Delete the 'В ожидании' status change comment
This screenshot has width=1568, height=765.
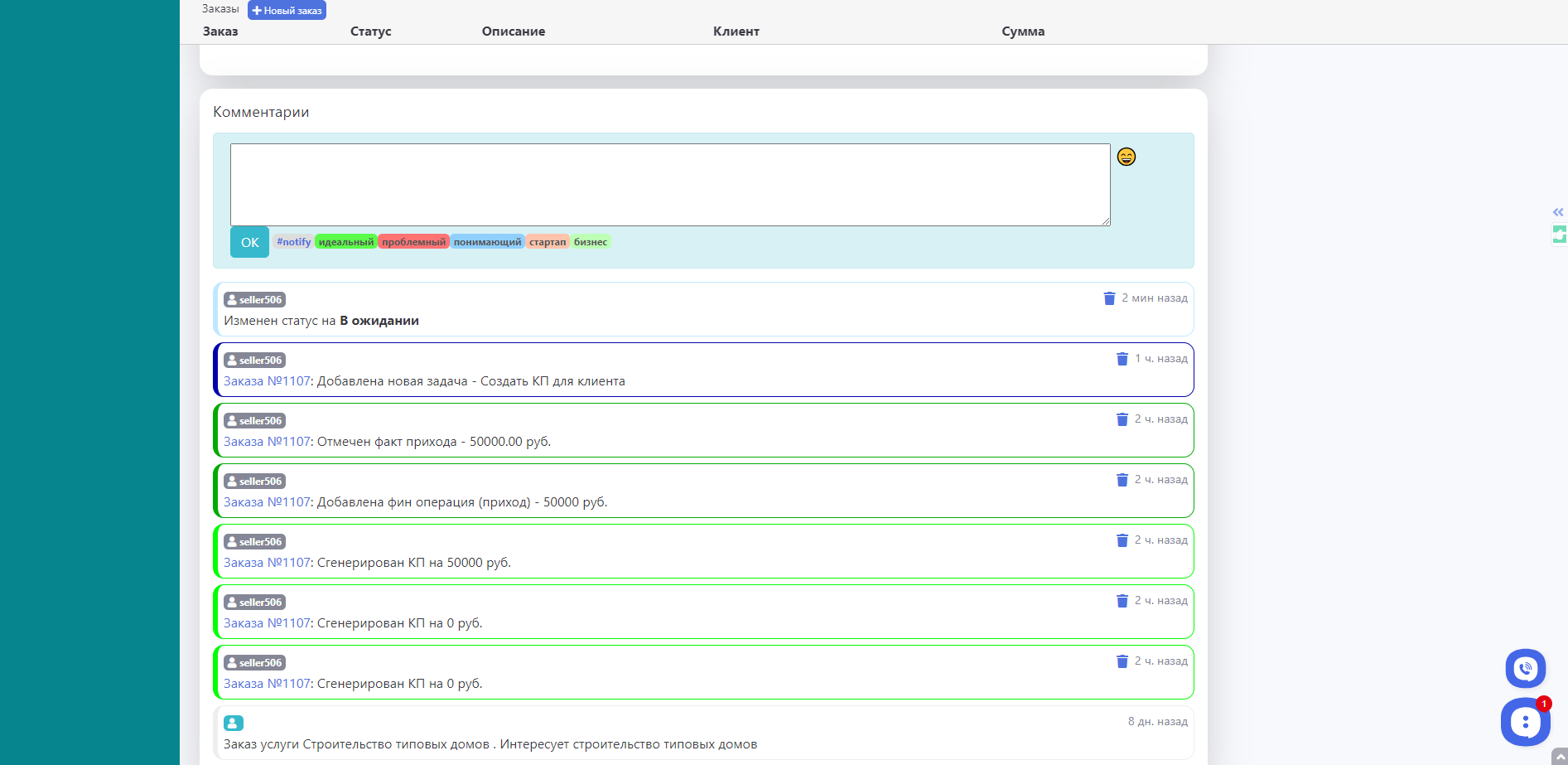pos(1109,298)
